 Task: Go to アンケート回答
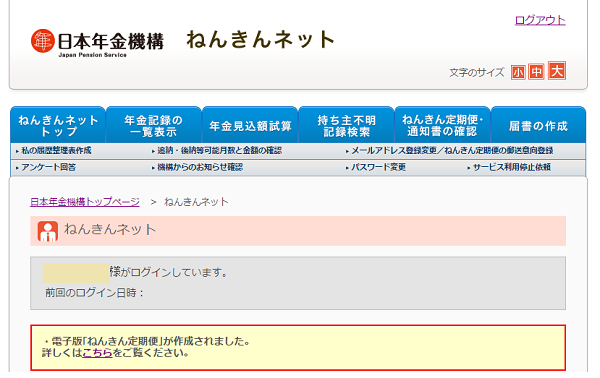[48, 167]
